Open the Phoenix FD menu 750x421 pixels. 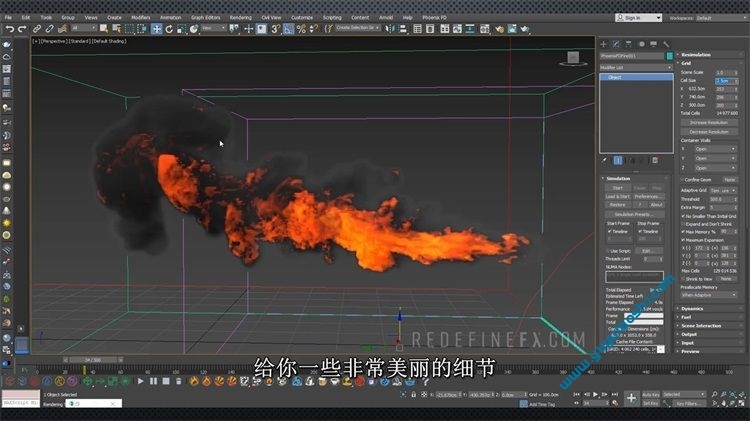click(434, 17)
